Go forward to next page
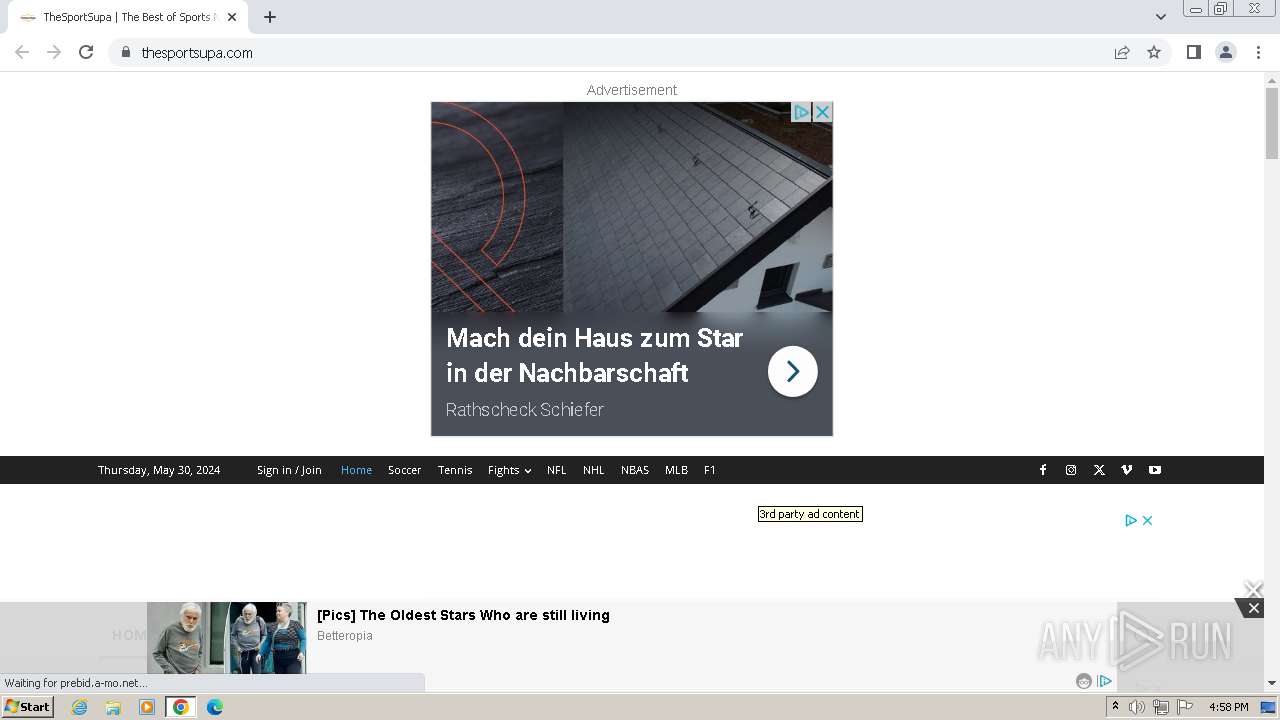1280x720 pixels. (x=54, y=52)
